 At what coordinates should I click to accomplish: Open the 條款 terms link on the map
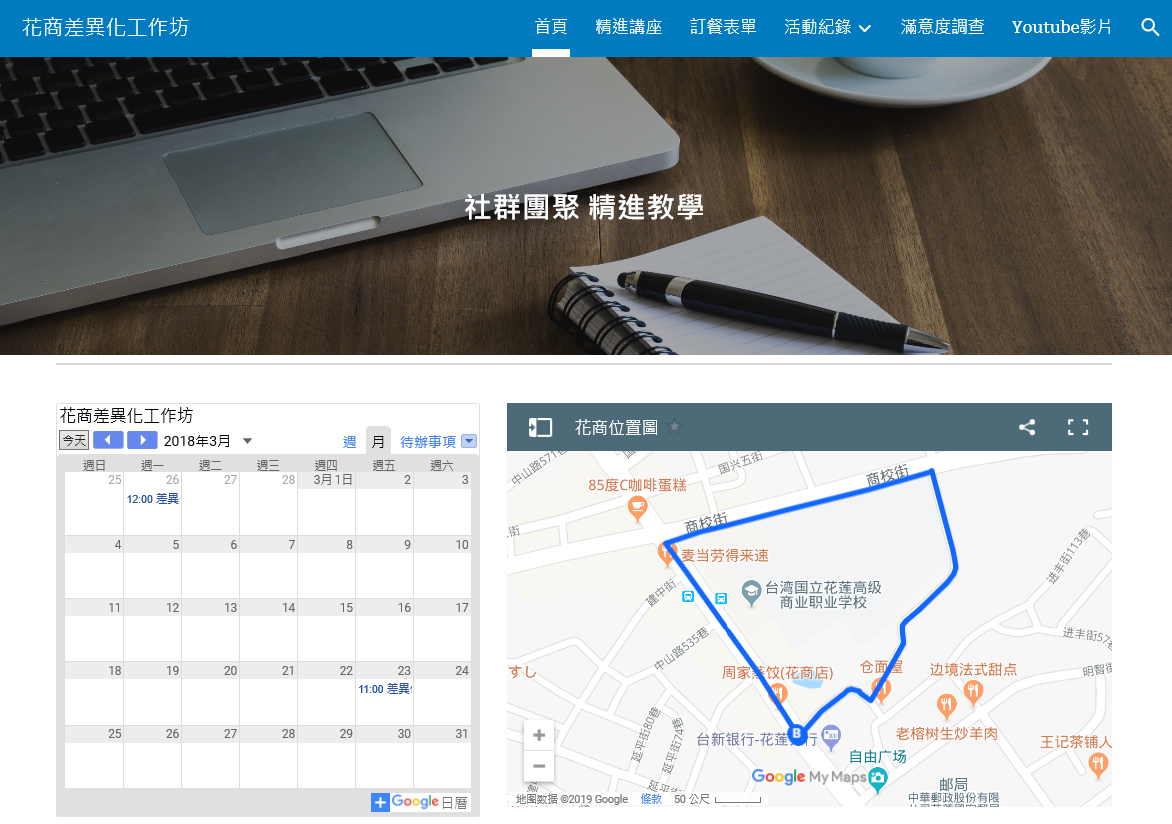coord(651,799)
